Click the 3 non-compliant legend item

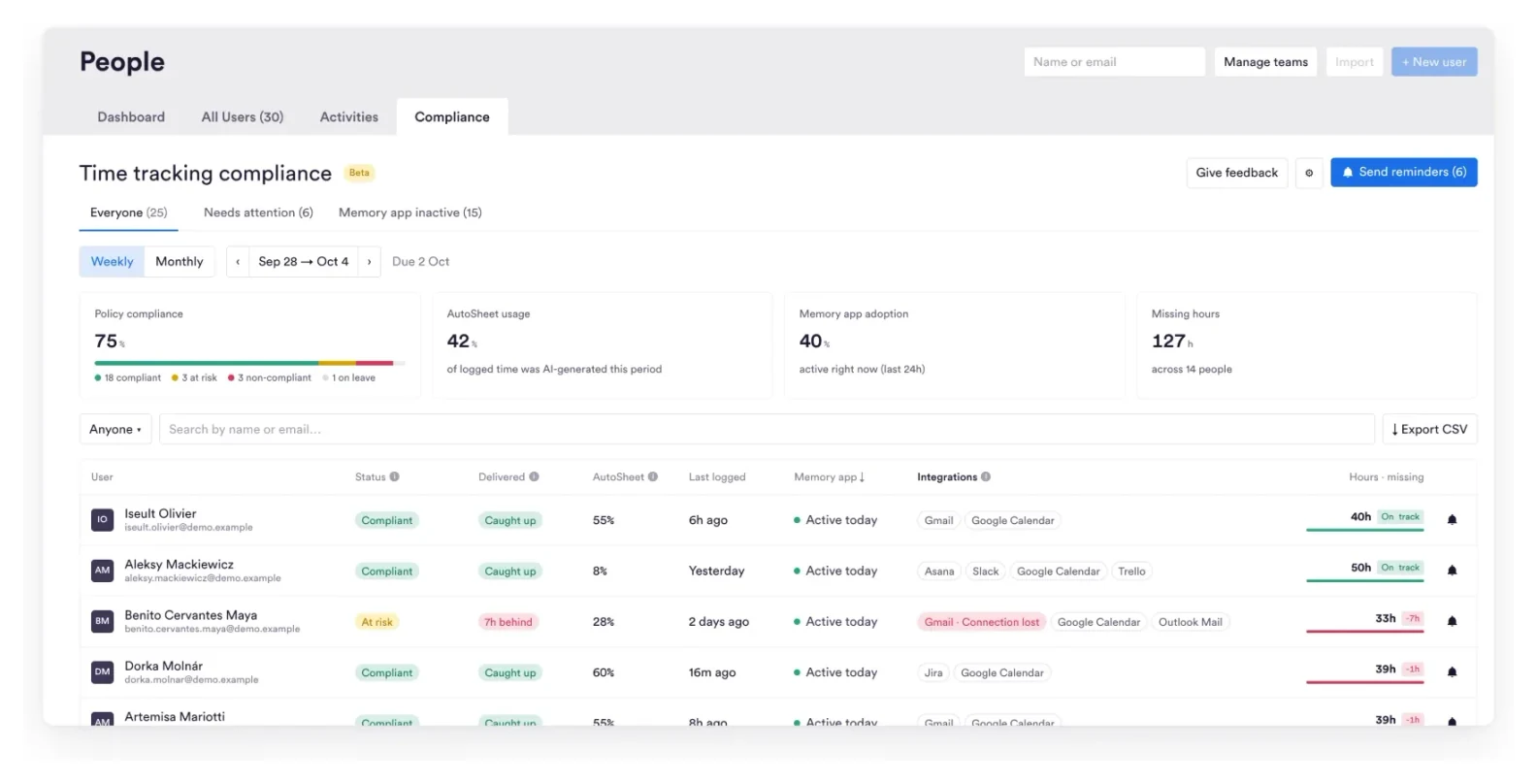tap(270, 378)
